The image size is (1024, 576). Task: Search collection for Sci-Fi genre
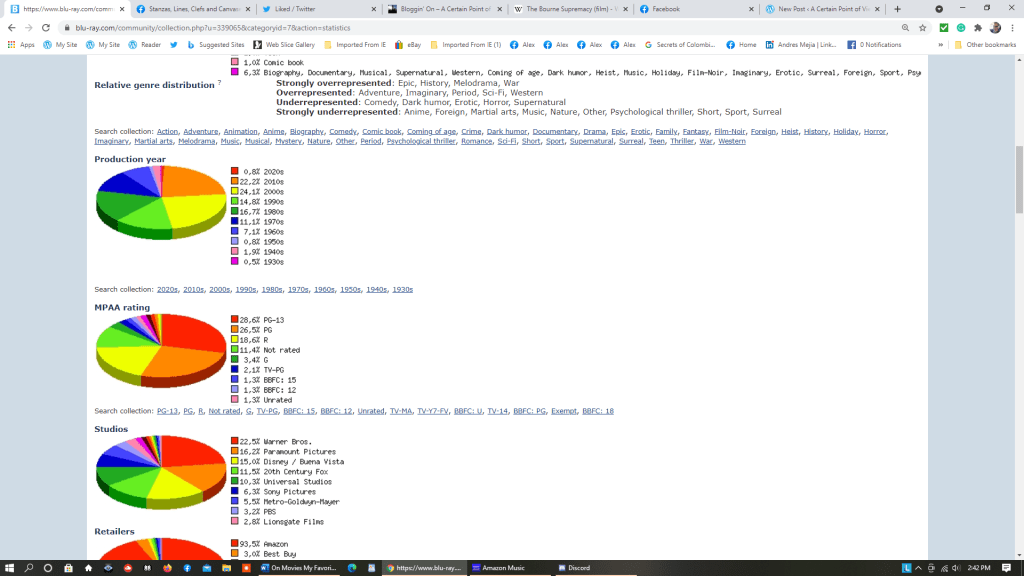pyautogui.click(x=508, y=142)
